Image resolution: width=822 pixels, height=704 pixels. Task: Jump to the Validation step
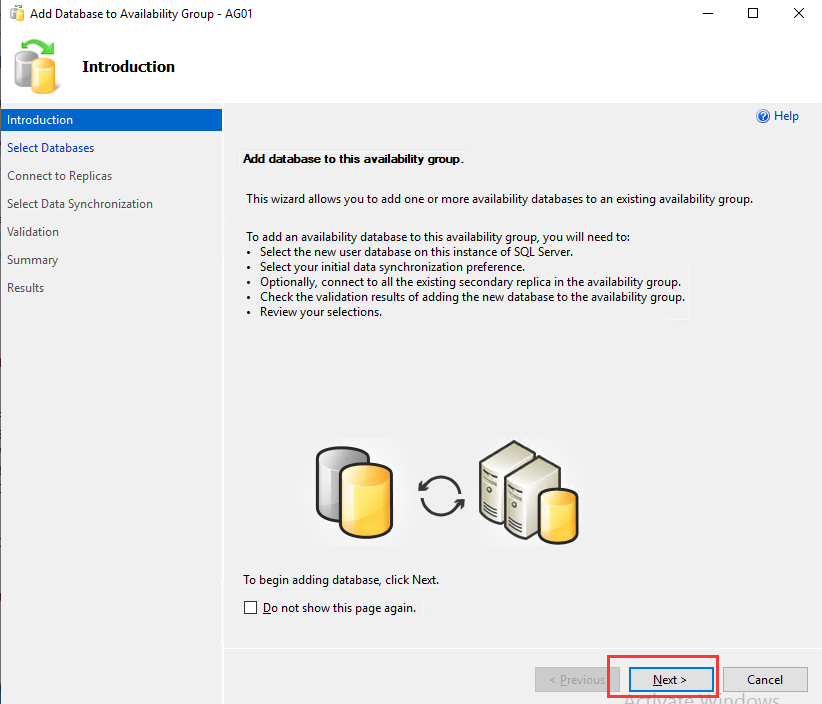pos(33,232)
